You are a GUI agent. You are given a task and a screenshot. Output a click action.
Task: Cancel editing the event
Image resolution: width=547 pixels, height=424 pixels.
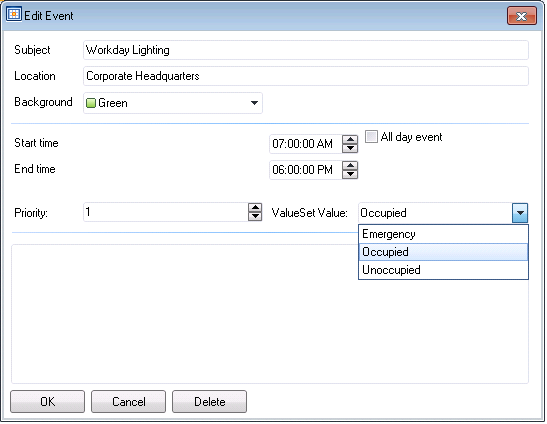128,402
